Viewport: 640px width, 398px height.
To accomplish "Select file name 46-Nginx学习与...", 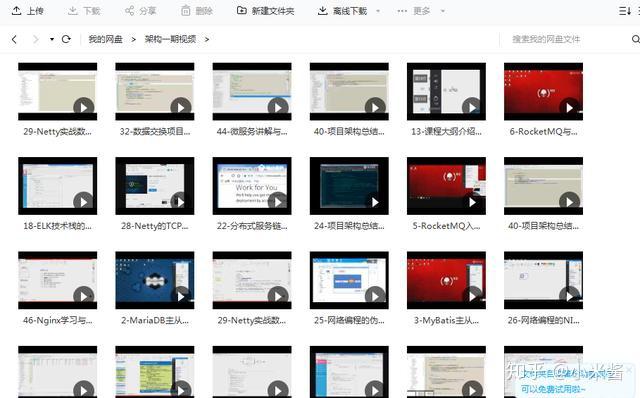I will pos(58,320).
